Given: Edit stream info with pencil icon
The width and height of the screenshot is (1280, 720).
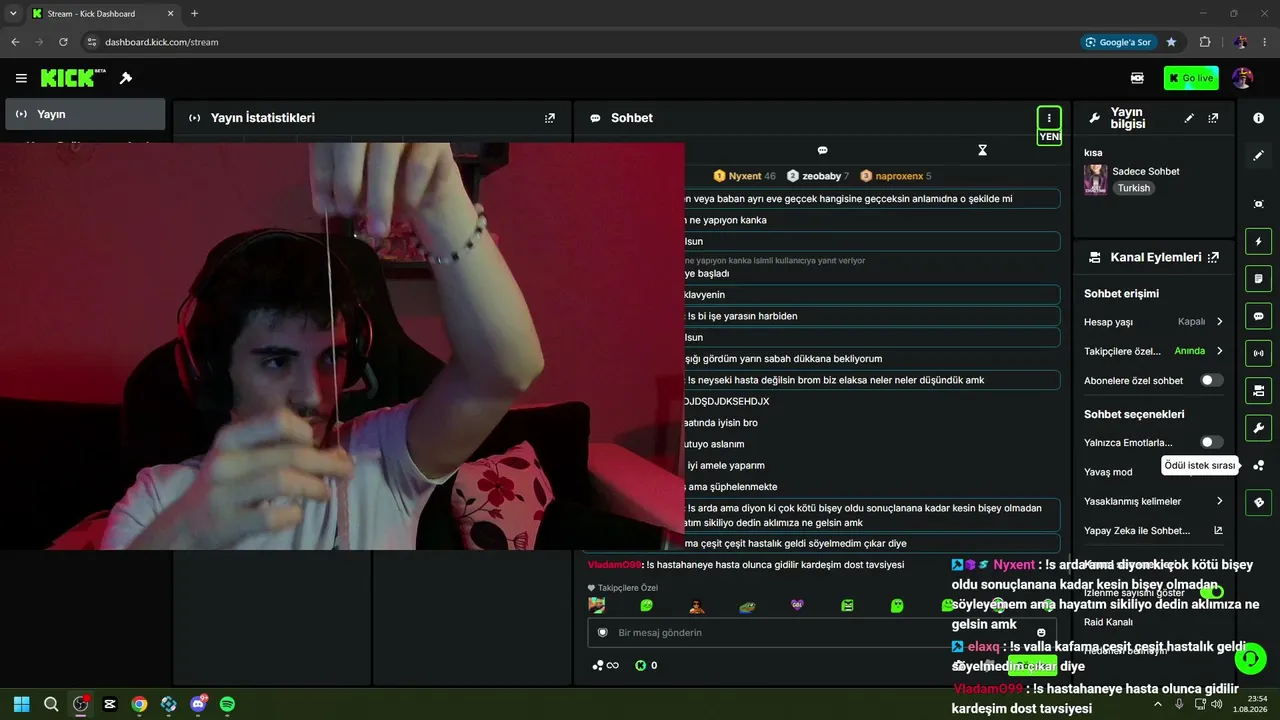Looking at the screenshot, I should pos(1189,118).
